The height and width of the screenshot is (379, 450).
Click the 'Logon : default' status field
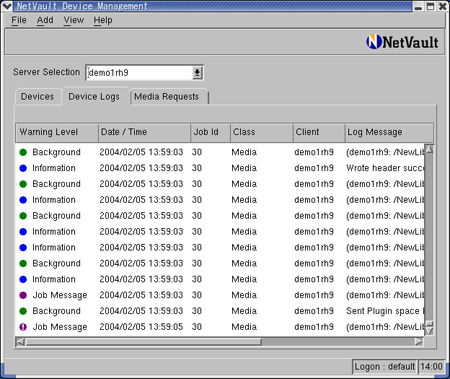385,367
